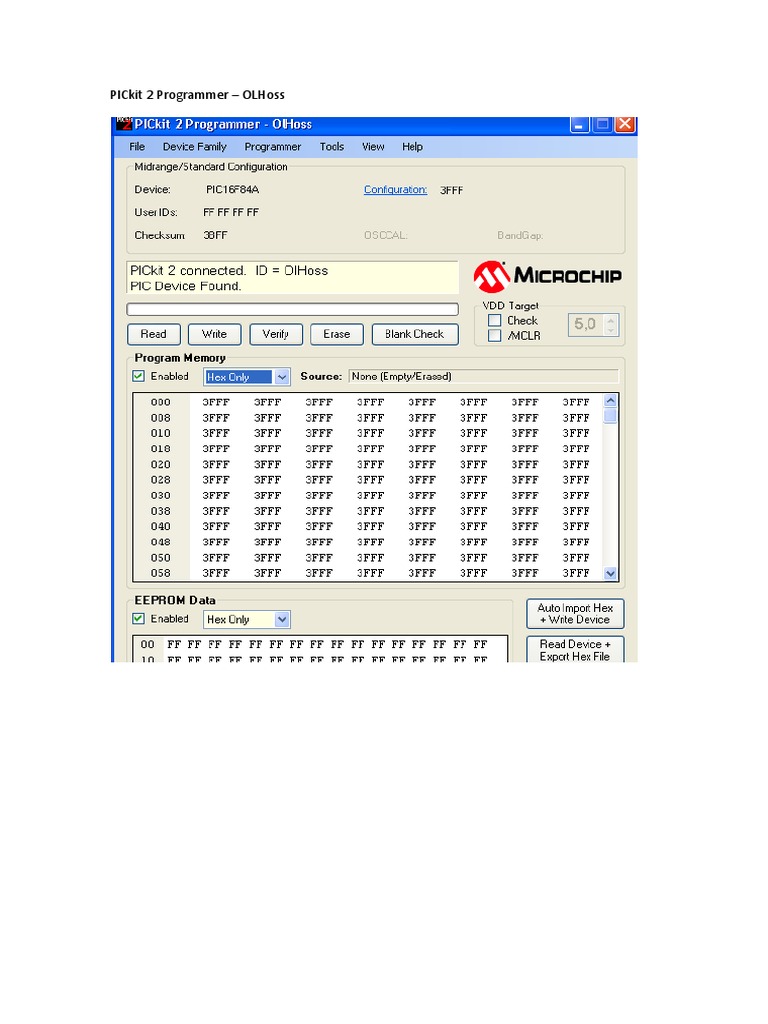Click the Microchip logo
768x1024 pixels.
[547, 276]
